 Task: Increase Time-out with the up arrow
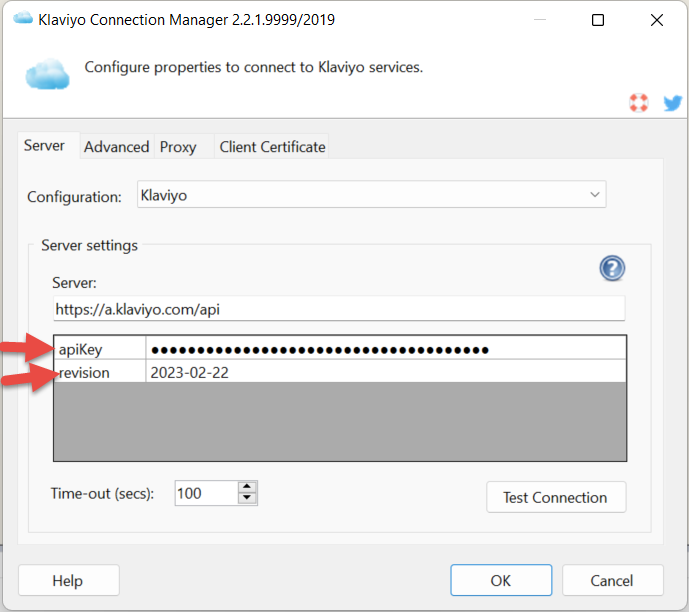click(247, 487)
